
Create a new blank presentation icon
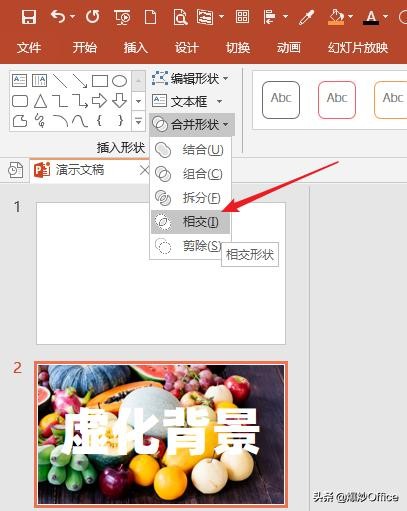click(x=150, y=17)
